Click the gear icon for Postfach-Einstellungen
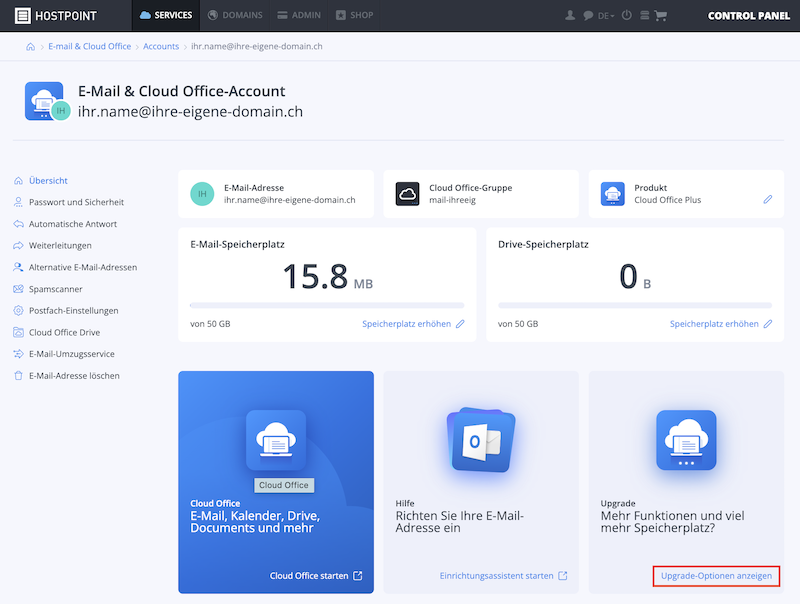Image resolution: width=800 pixels, height=604 pixels. pyautogui.click(x=18, y=310)
